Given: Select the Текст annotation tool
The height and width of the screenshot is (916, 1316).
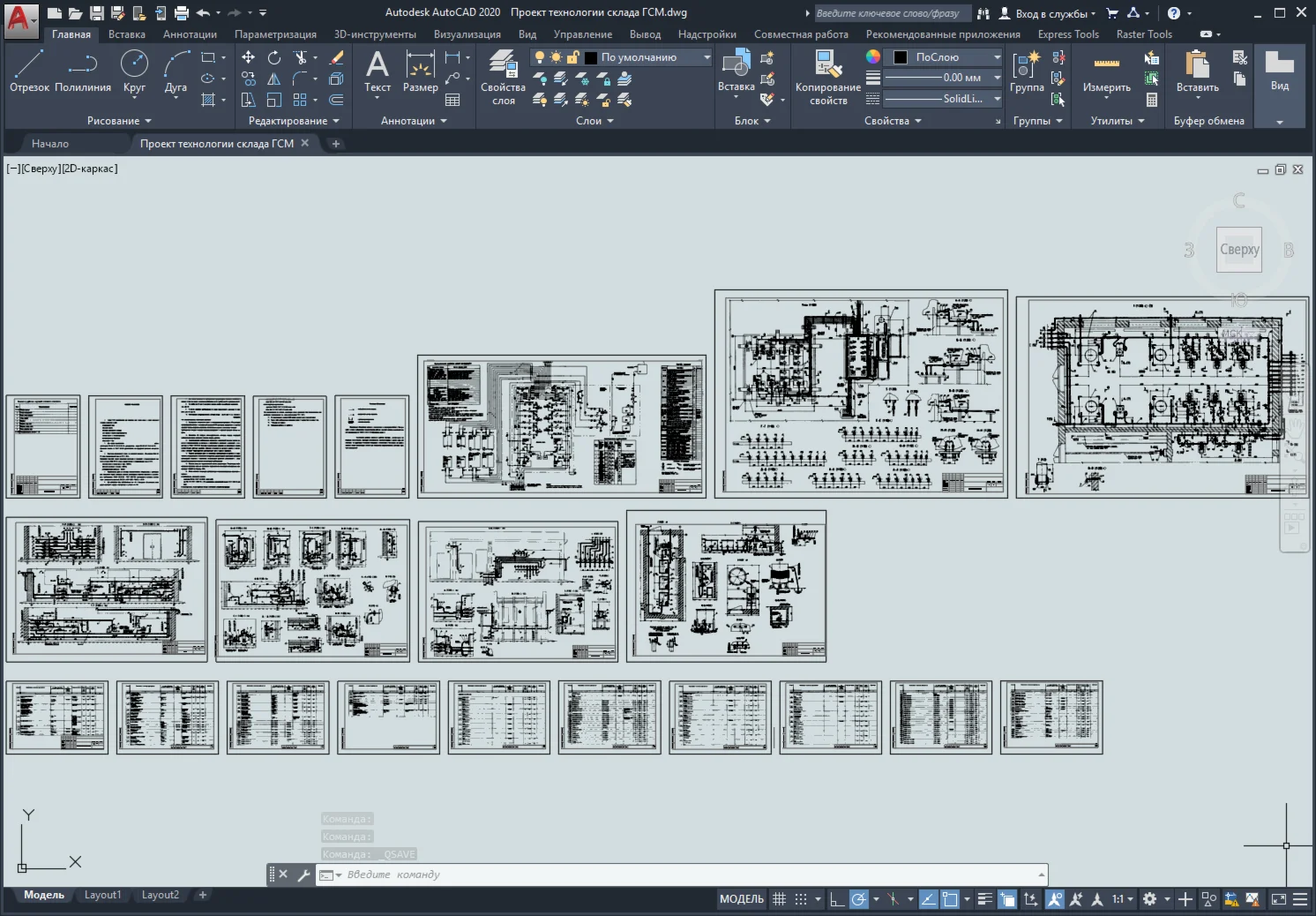Looking at the screenshot, I should [378, 71].
